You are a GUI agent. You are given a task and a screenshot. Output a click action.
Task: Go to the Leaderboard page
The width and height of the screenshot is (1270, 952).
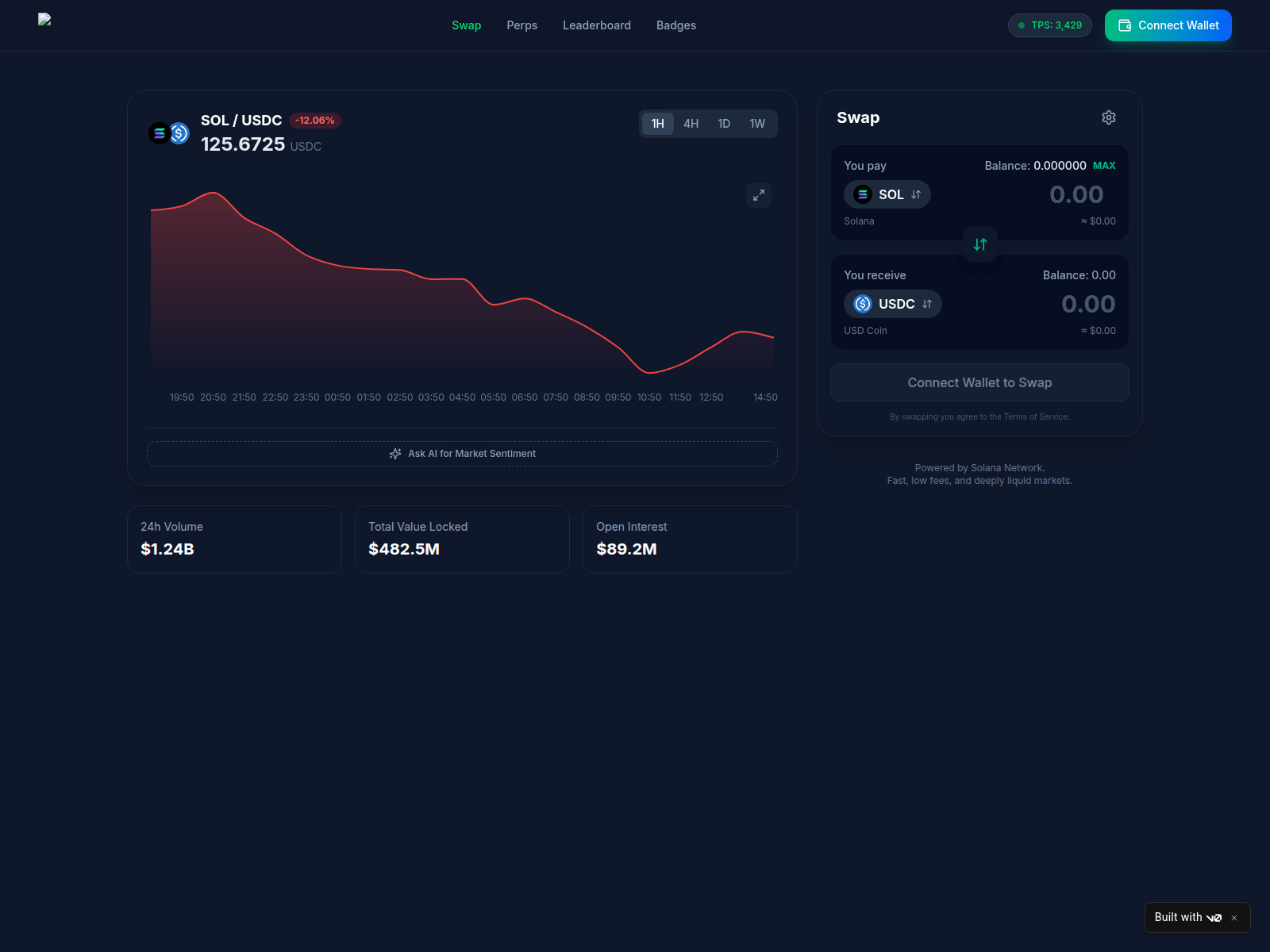(x=597, y=25)
